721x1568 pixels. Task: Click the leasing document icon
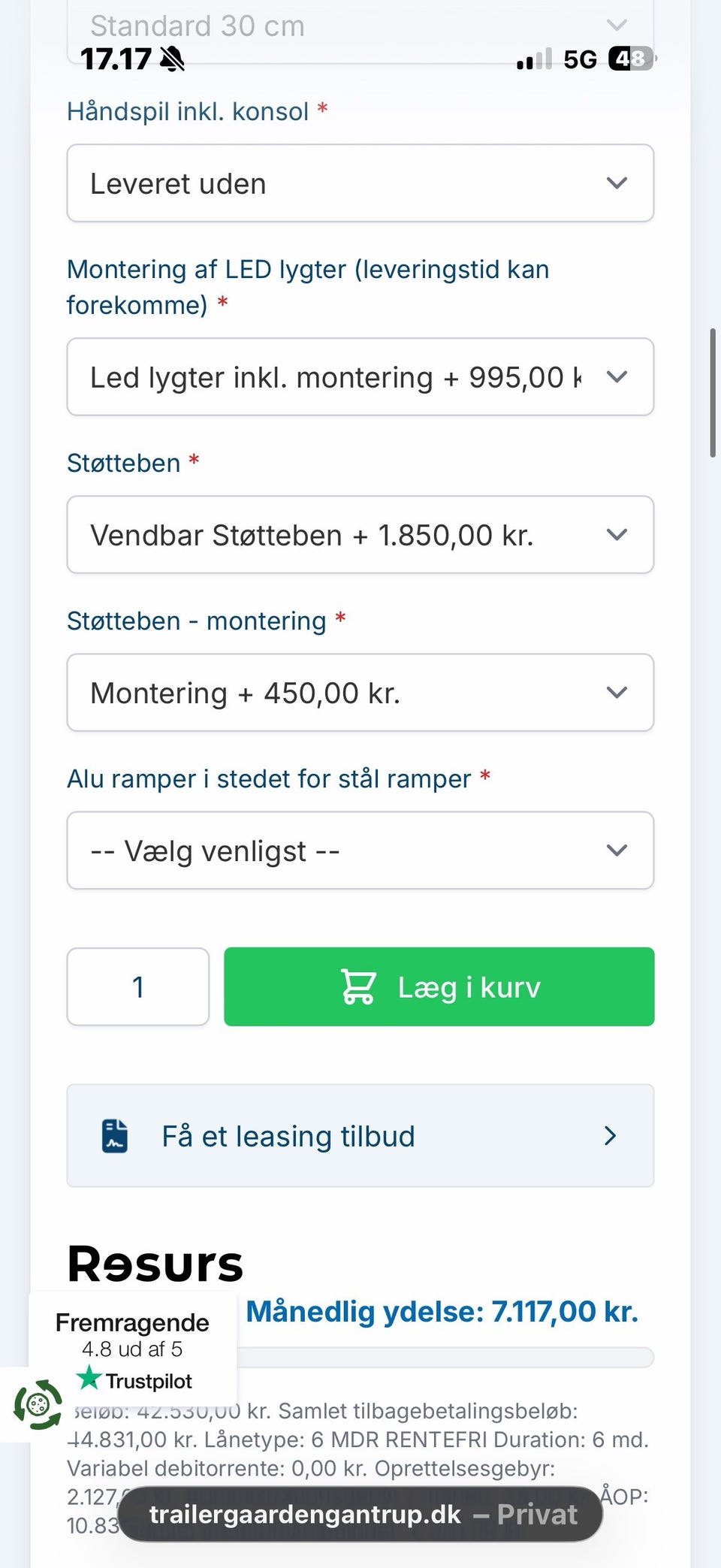click(115, 1136)
